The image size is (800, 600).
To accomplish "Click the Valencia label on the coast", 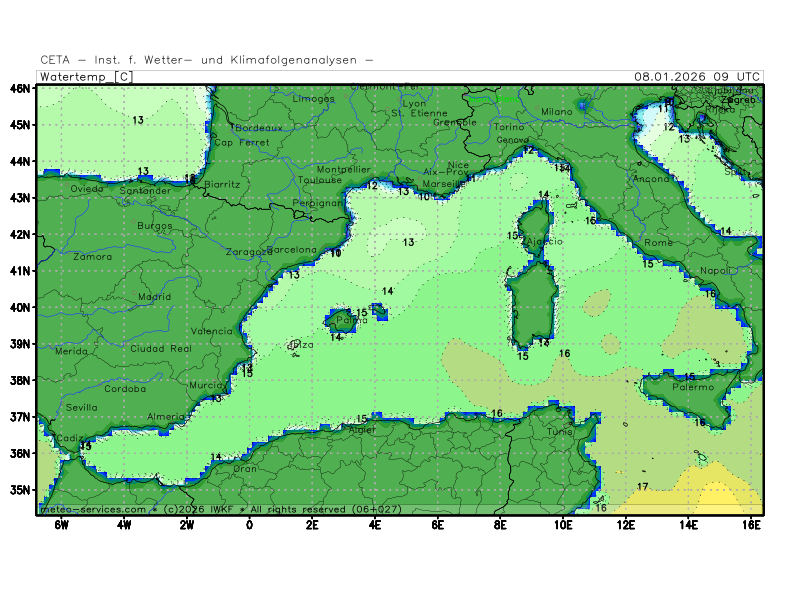I will point(211,331).
